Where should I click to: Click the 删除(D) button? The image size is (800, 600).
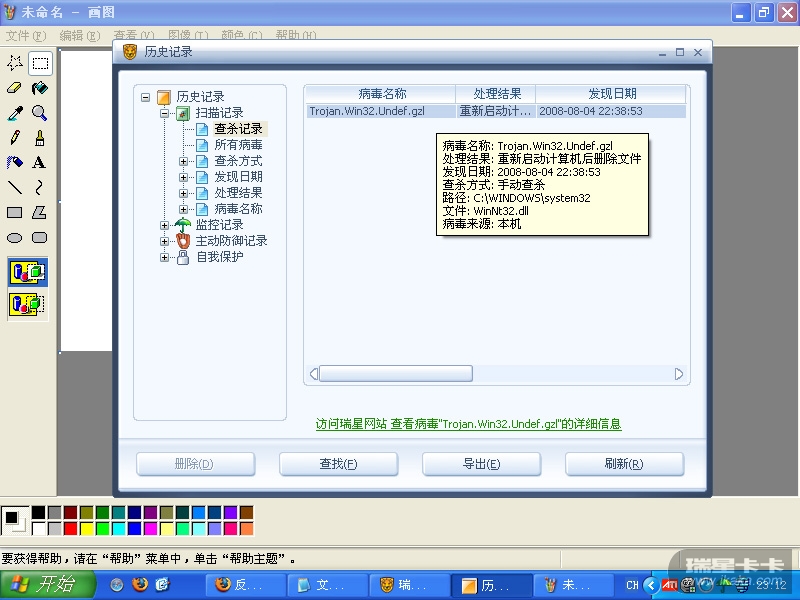click(195, 464)
